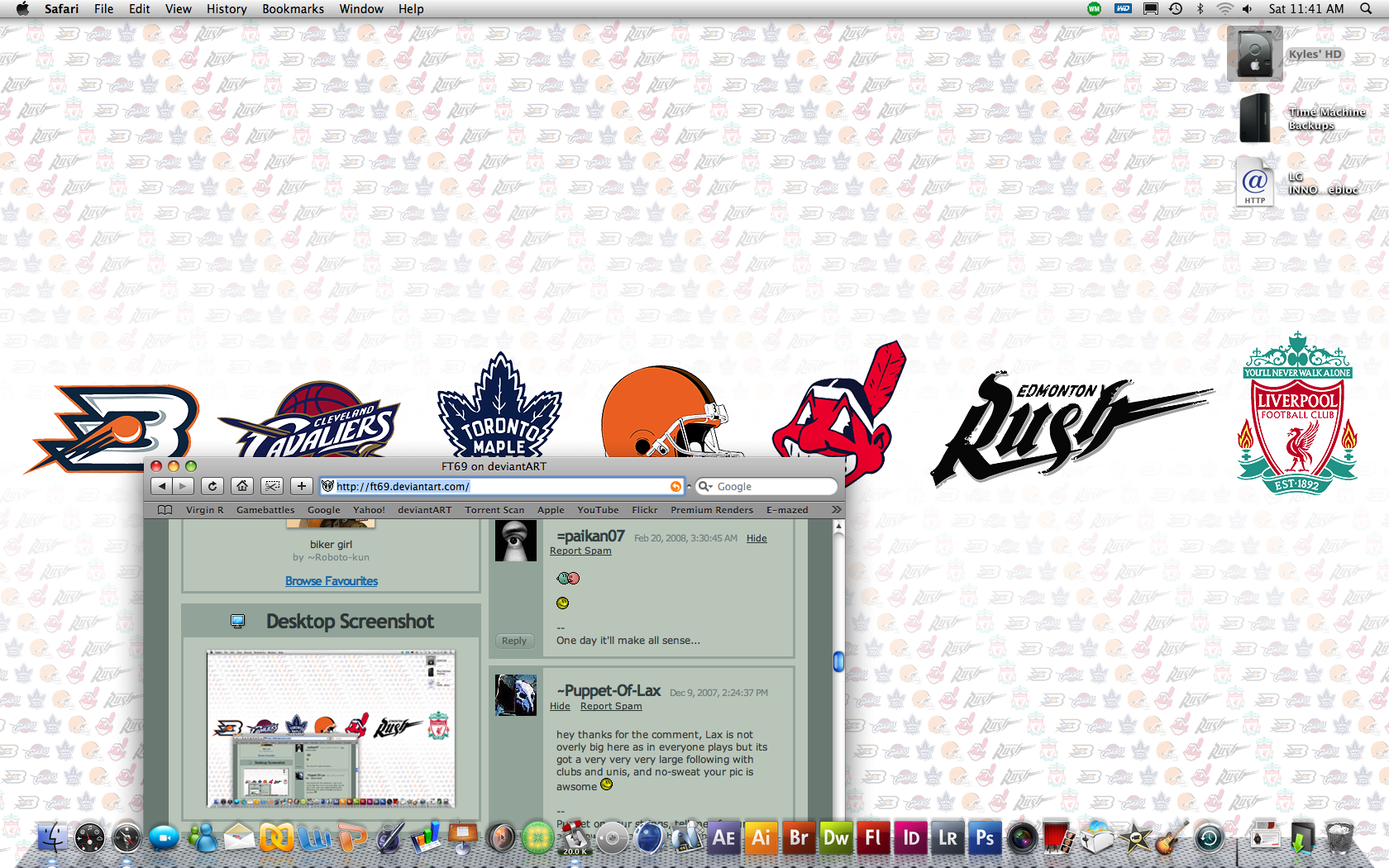Open Aperture camera lens in Dock
The width and height of the screenshot is (1389, 868).
pyautogui.click(x=1022, y=838)
